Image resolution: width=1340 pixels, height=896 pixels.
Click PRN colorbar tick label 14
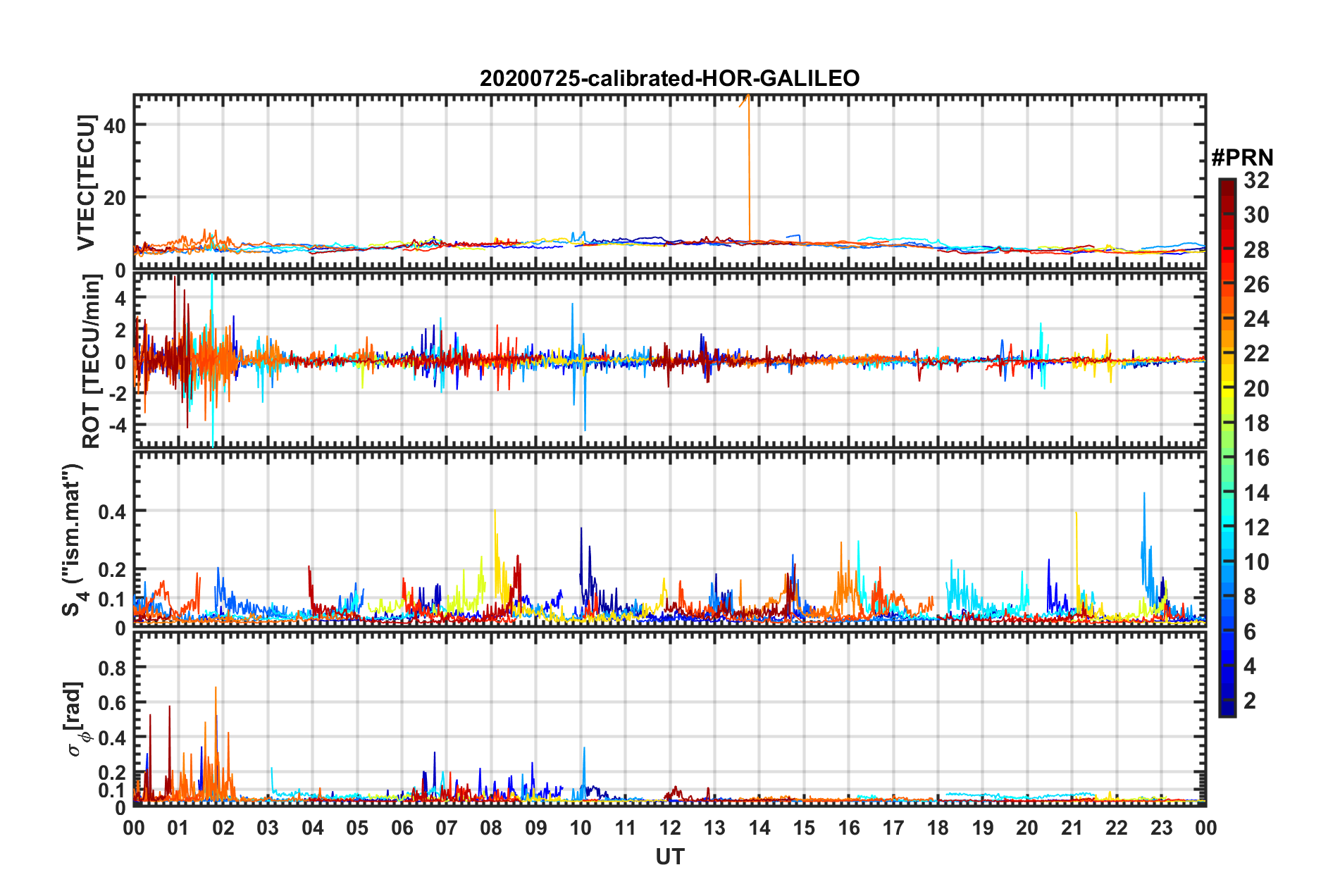point(1256,493)
